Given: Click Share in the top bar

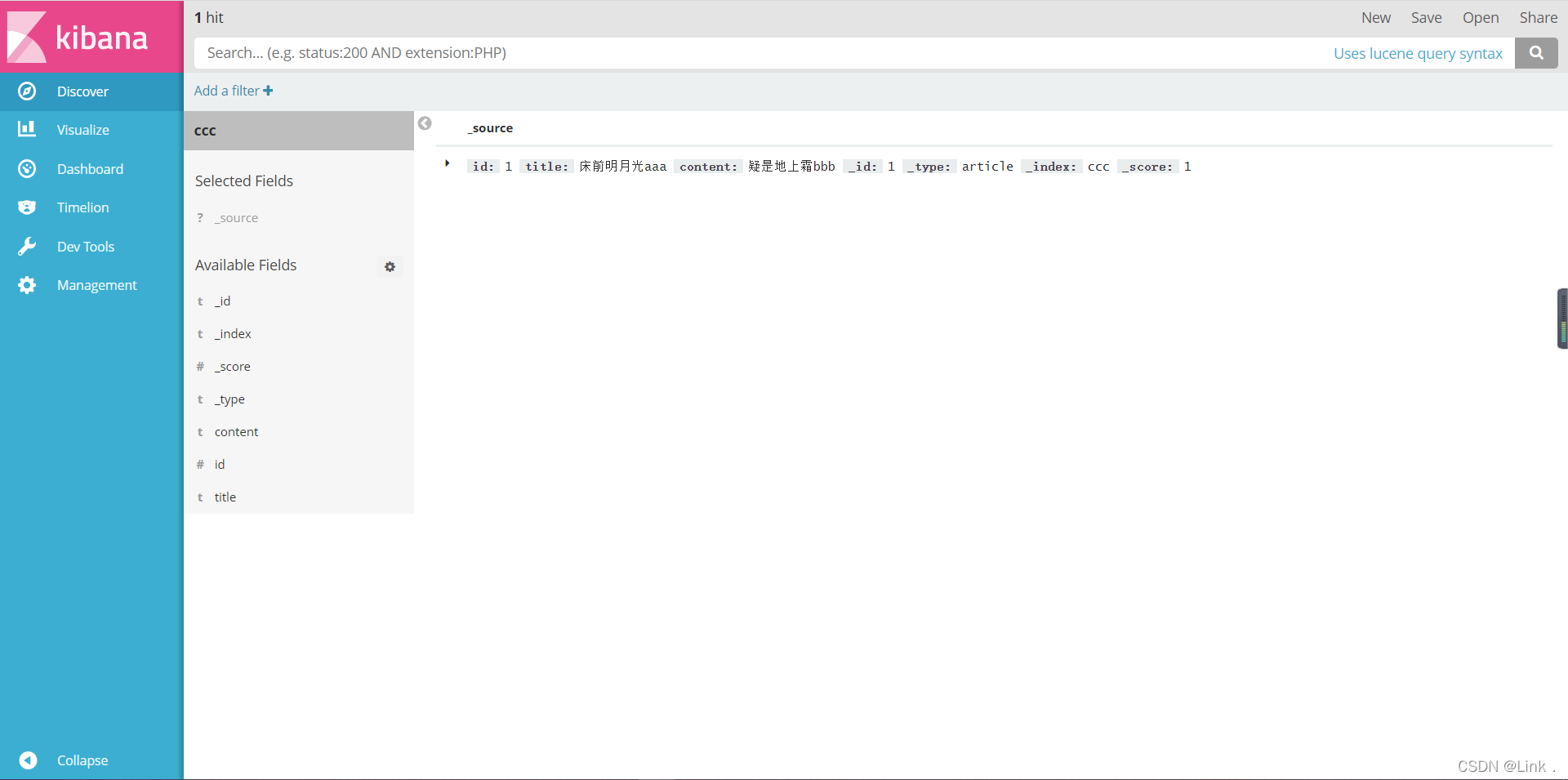Looking at the screenshot, I should point(1539,18).
